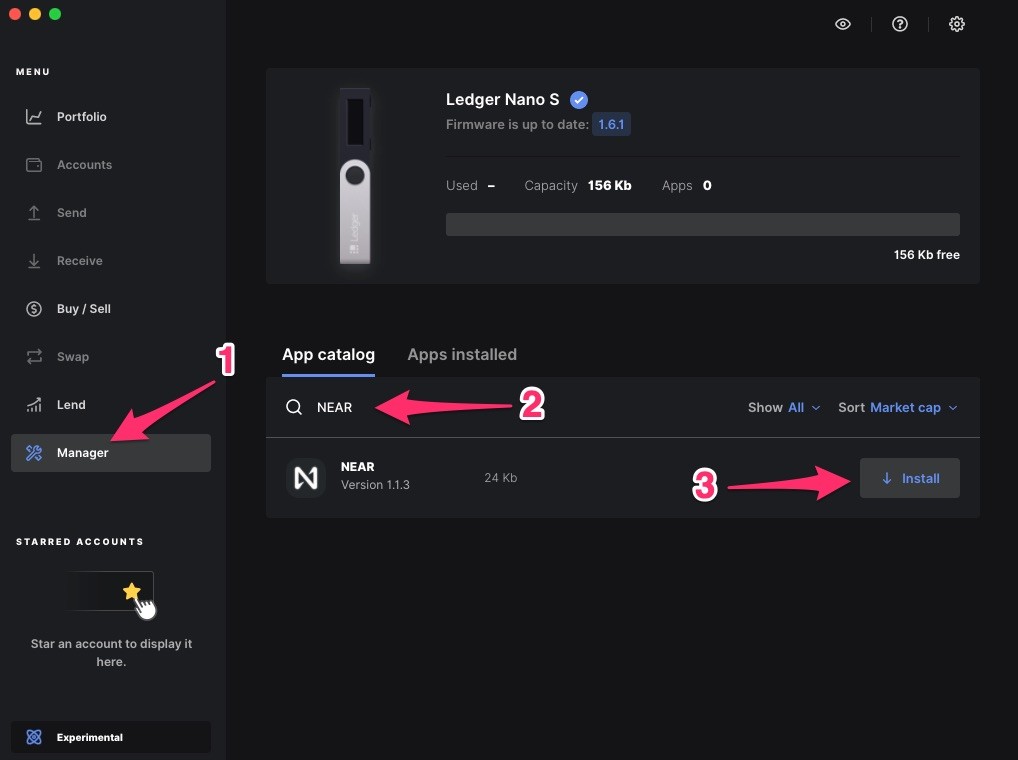Click firmware version 1.6.1 badge

click(x=611, y=125)
